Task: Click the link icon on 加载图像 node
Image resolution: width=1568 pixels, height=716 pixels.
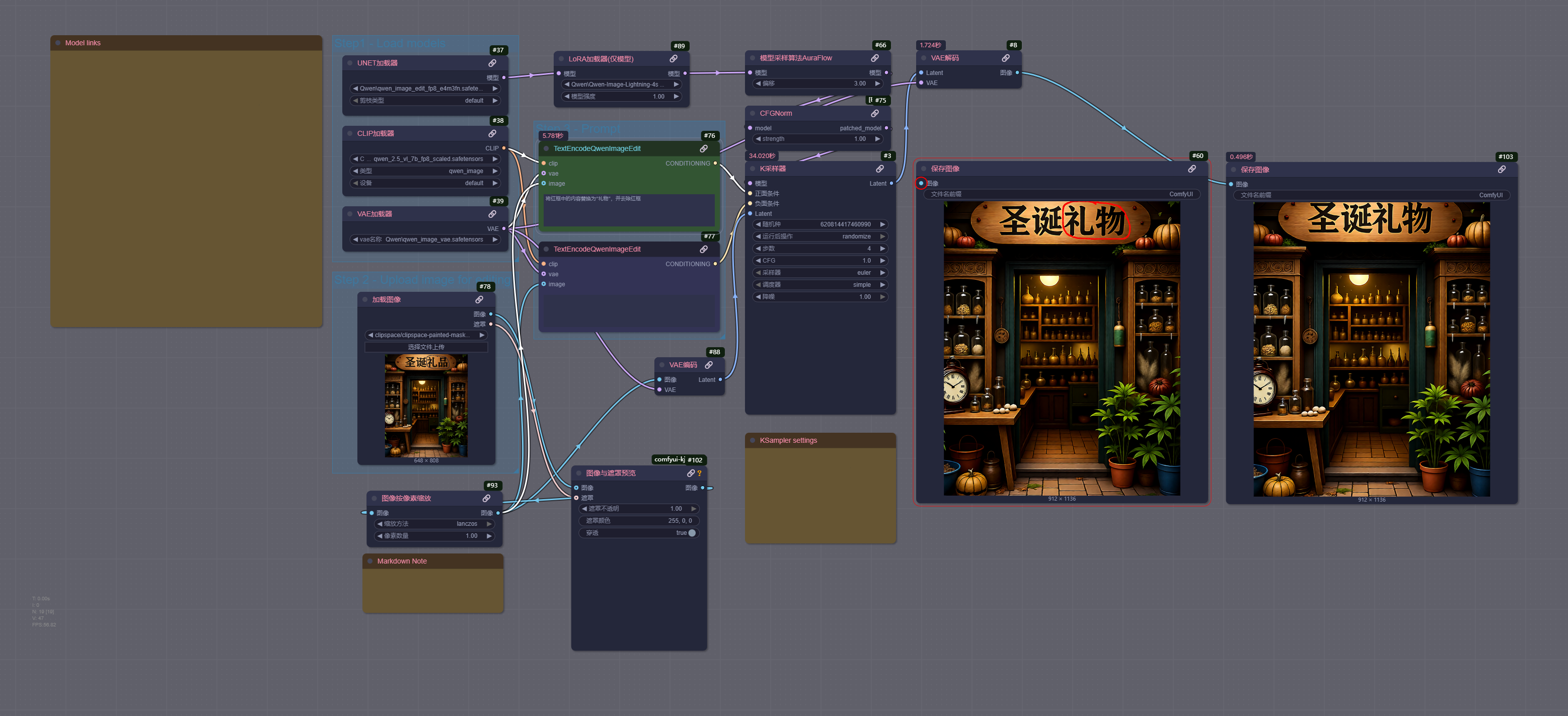Action: point(479,300)
